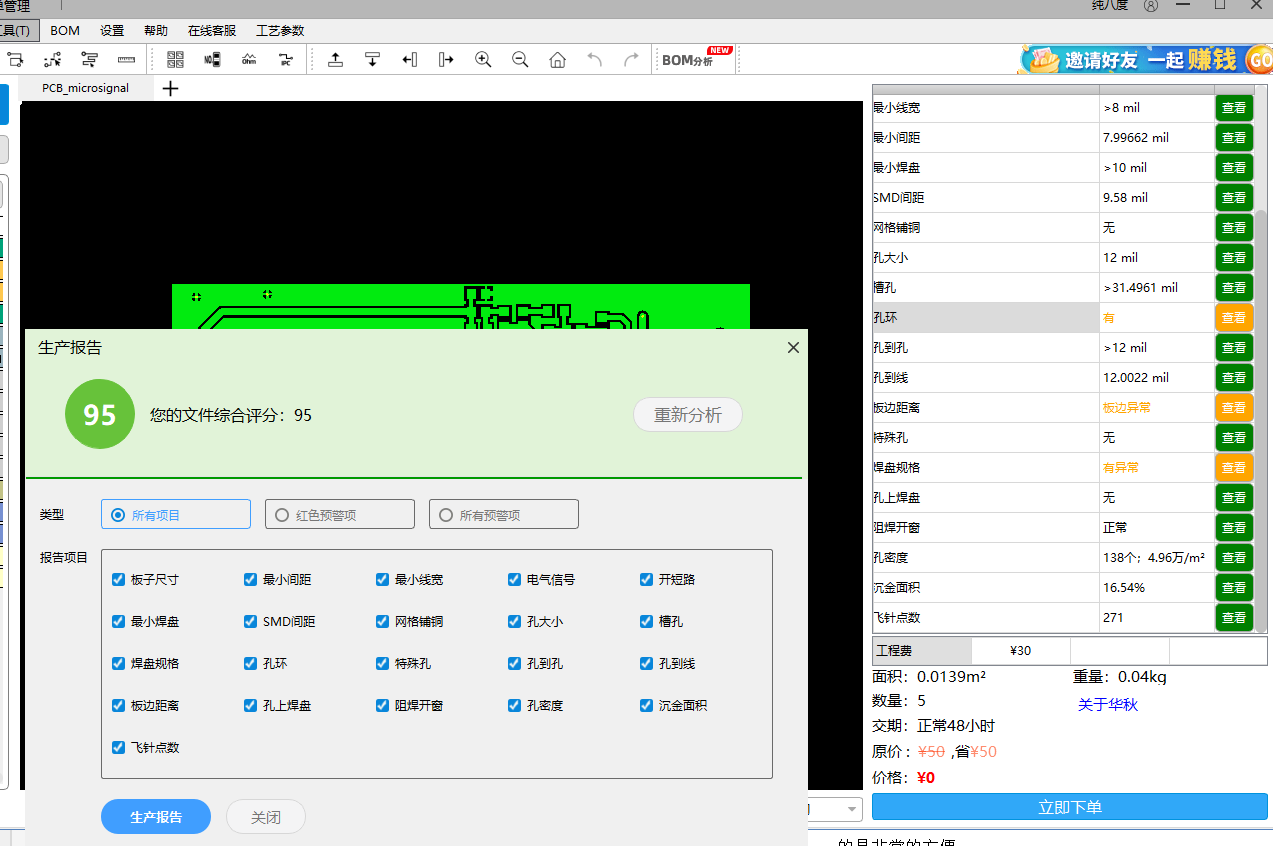
Task: Zoom out with the magnifier minus icon
Action: coord(520,60)
